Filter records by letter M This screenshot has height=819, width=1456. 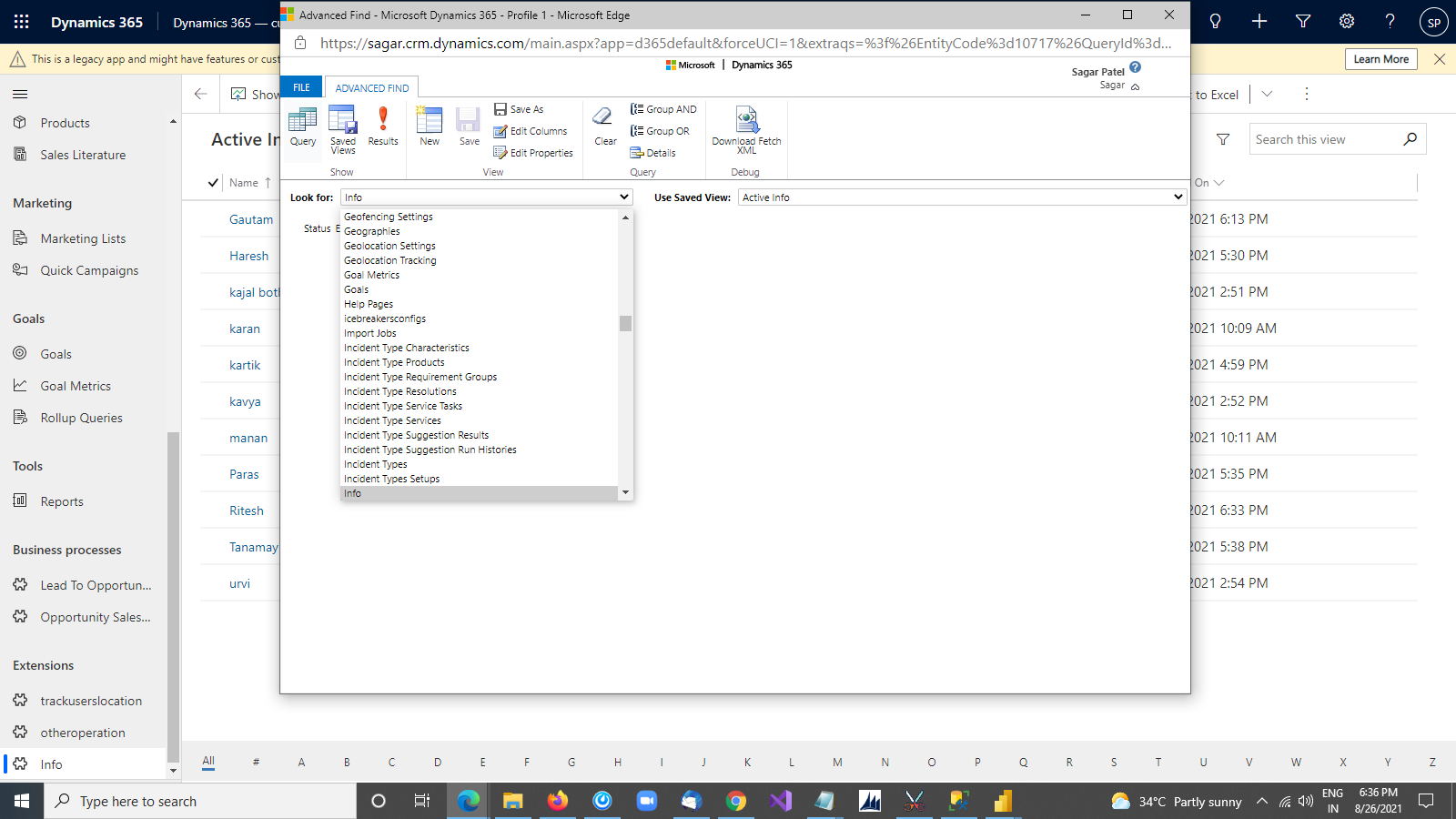(x=837, y=763)
